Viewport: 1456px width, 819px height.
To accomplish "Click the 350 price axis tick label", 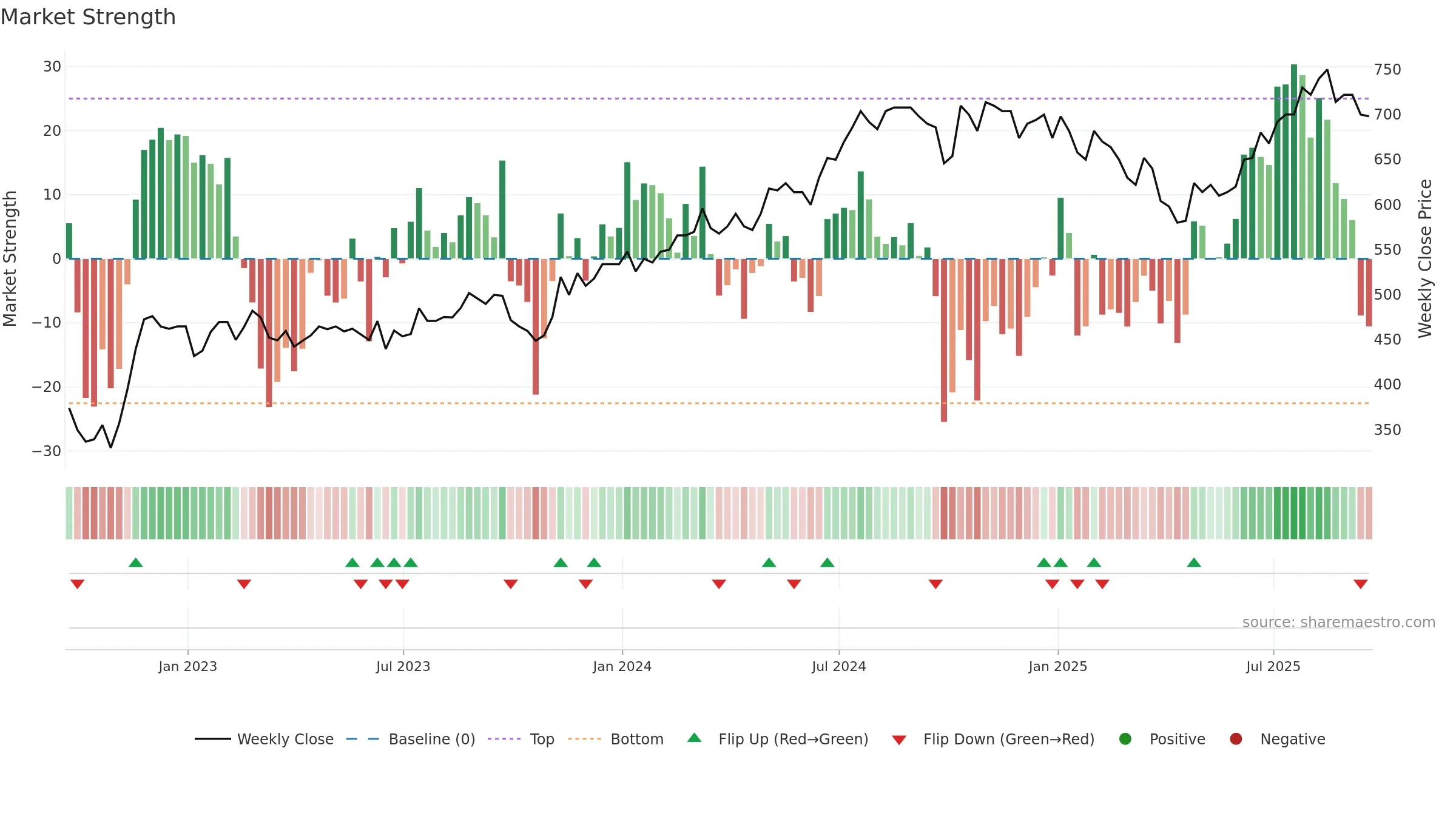I will pos(1387,430).
